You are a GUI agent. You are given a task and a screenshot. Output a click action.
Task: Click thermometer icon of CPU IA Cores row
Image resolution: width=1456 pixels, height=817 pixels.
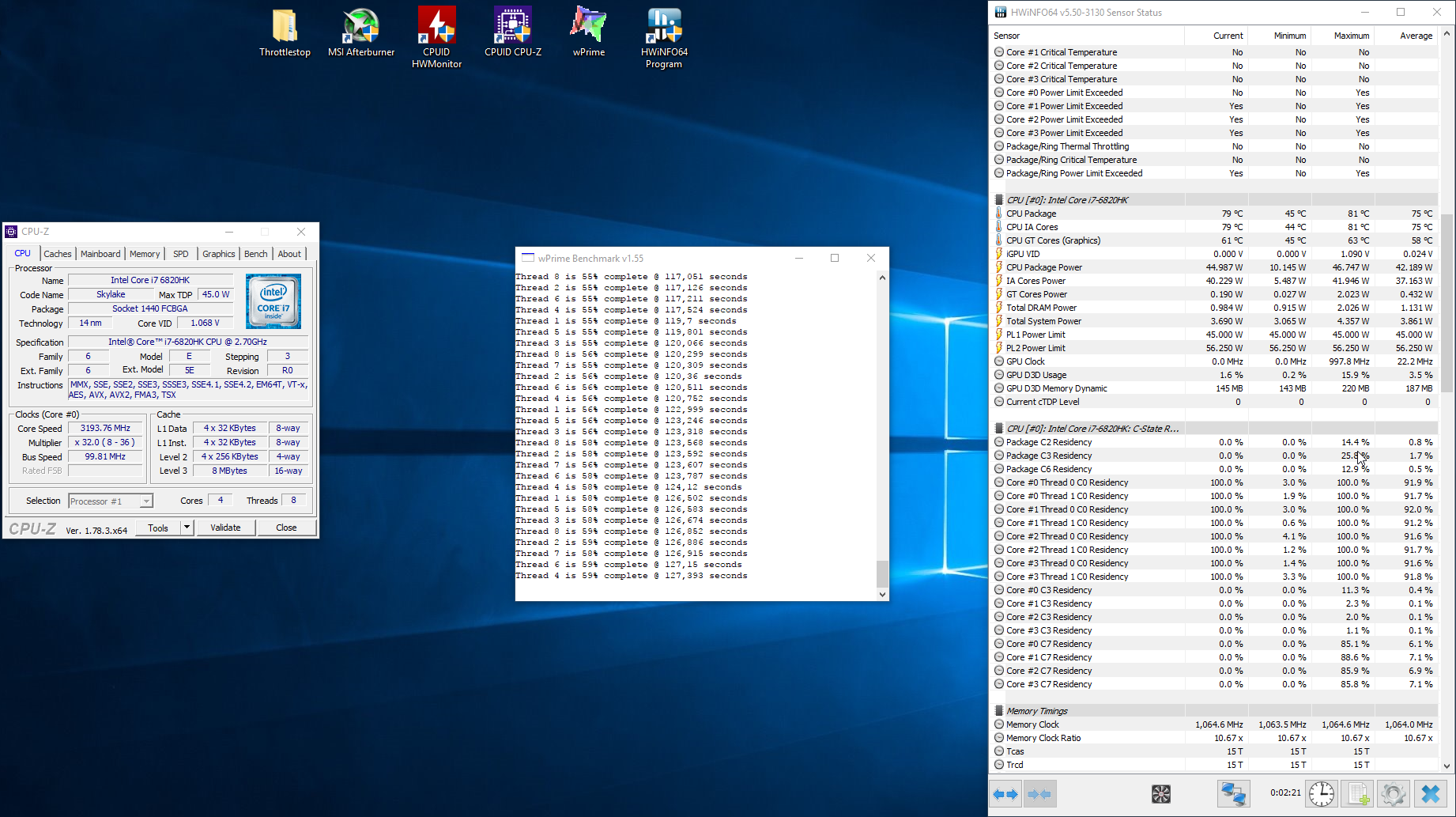click(x=998, y=227)
